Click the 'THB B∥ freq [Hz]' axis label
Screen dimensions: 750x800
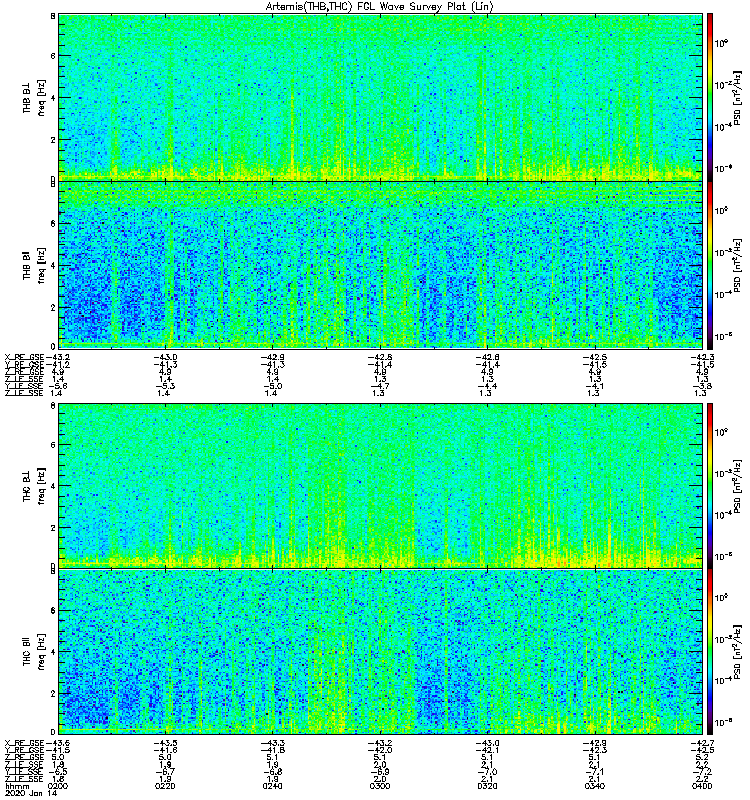tap(34, 265)
